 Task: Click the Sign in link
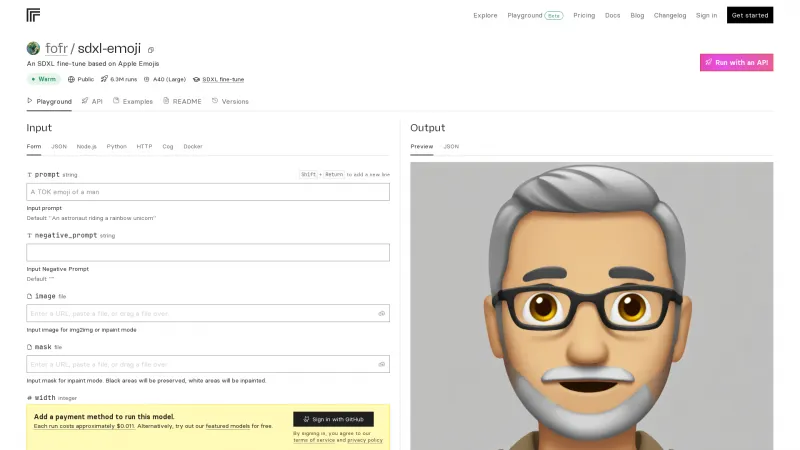pyautogui.click(x=707, y=15)
